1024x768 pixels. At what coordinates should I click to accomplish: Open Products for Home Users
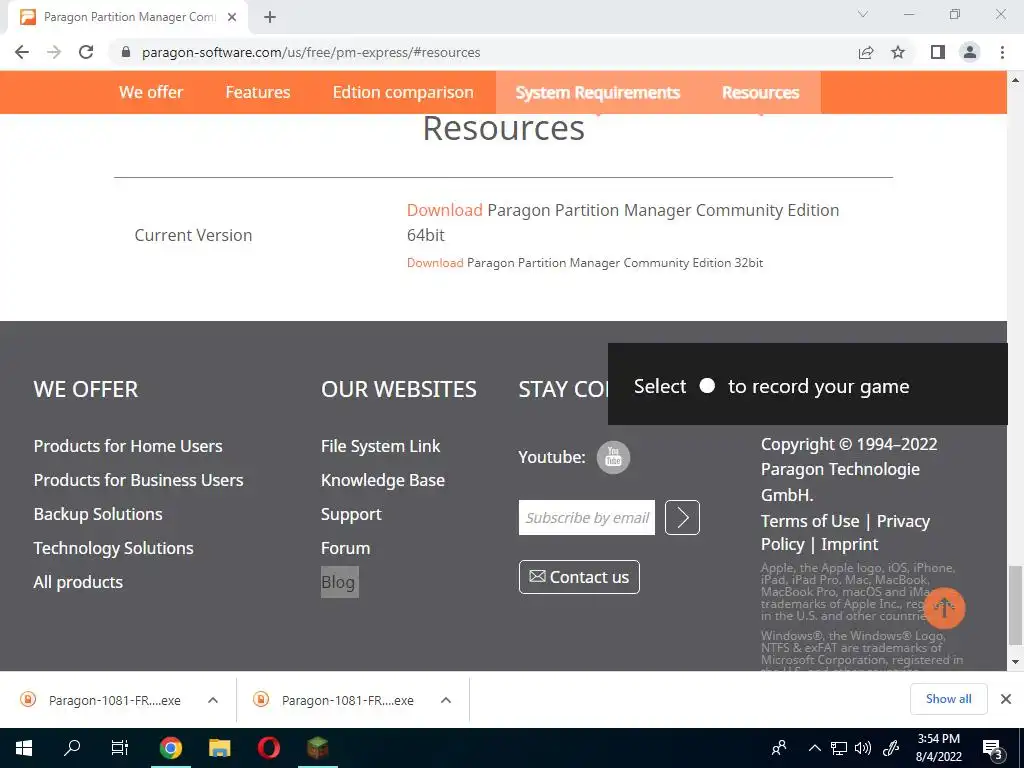click(x=128, y=446)
